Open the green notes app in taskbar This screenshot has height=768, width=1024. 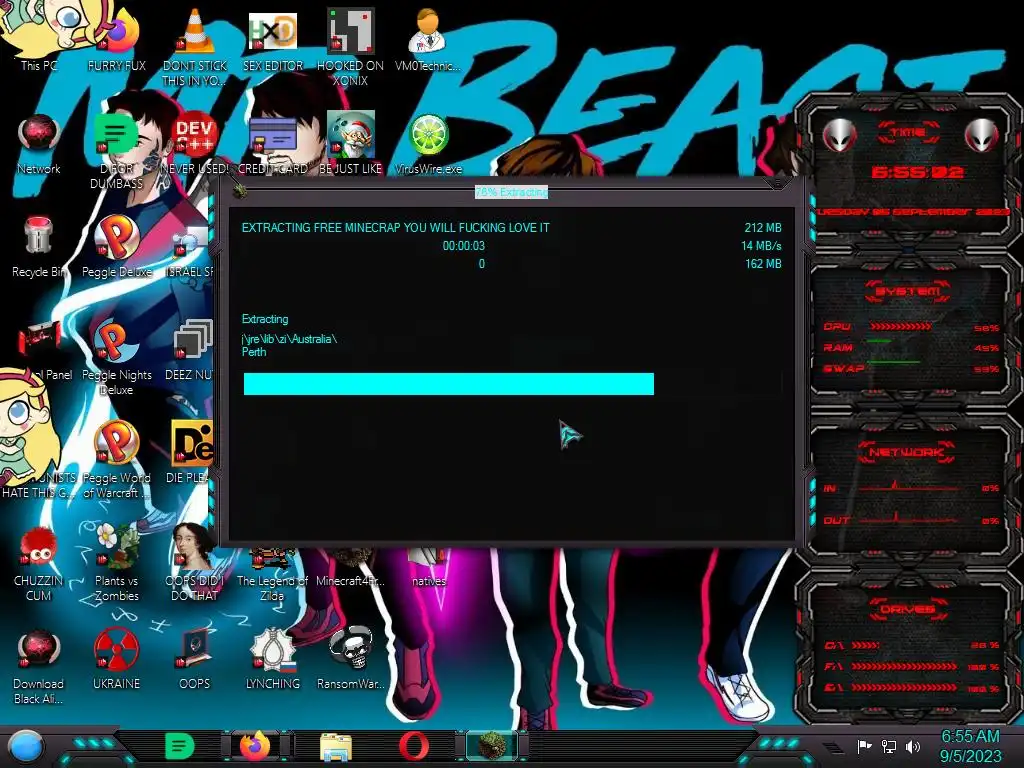(179, 746)
